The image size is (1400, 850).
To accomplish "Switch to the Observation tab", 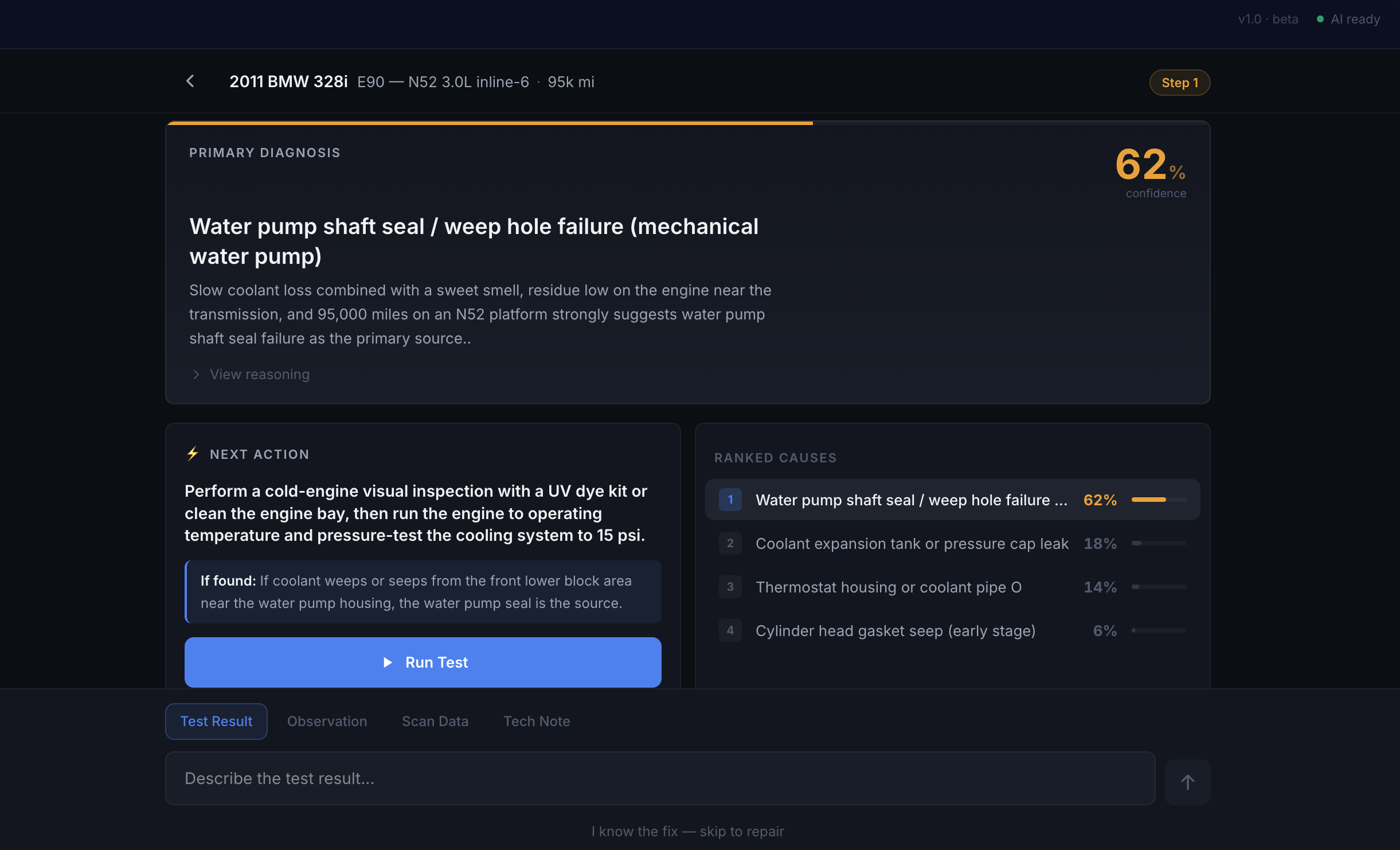I will tap(327, 721).
